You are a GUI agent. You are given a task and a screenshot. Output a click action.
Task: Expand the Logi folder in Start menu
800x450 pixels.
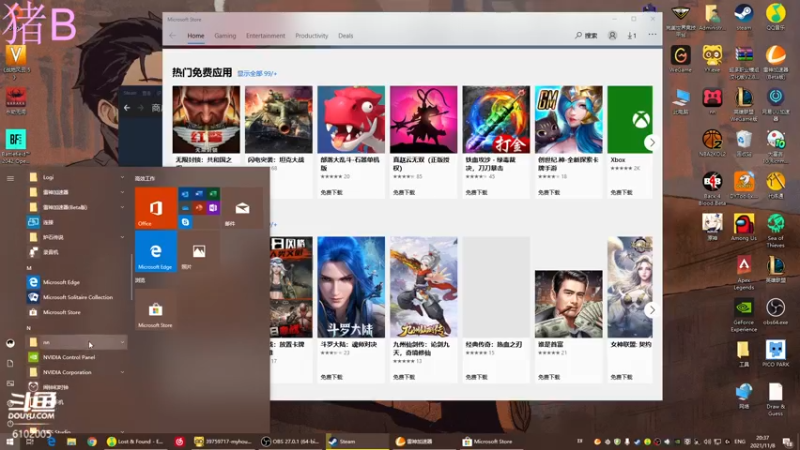[x=77, y=177]
